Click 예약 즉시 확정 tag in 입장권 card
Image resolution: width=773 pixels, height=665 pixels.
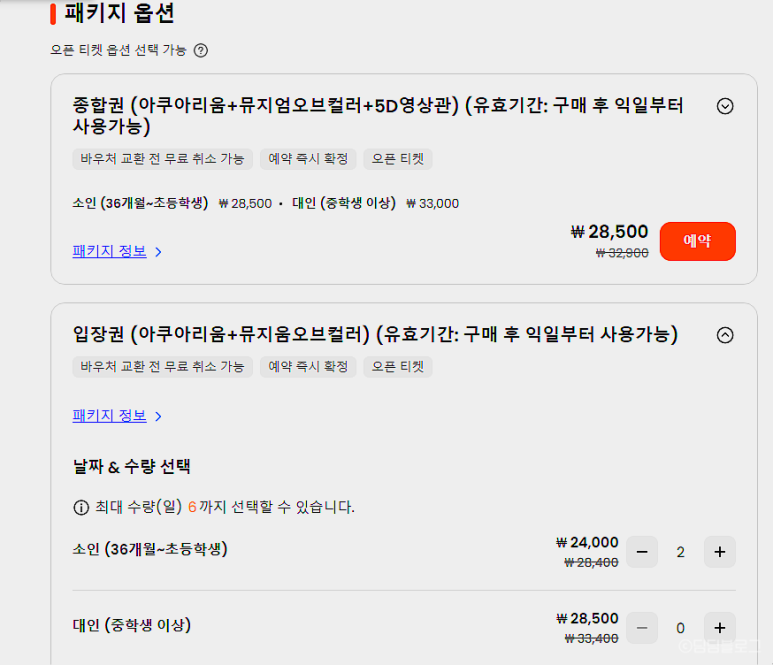pos(308,367)
